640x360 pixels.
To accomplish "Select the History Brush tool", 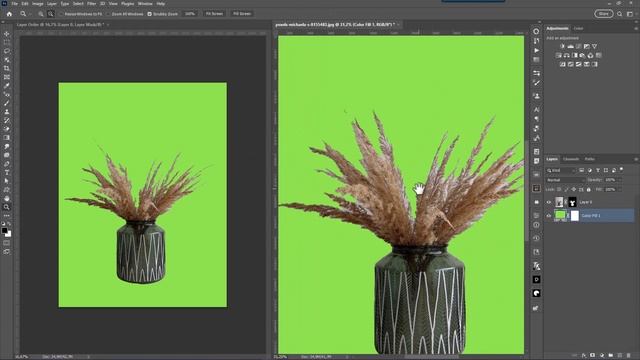I will [7, 120].
